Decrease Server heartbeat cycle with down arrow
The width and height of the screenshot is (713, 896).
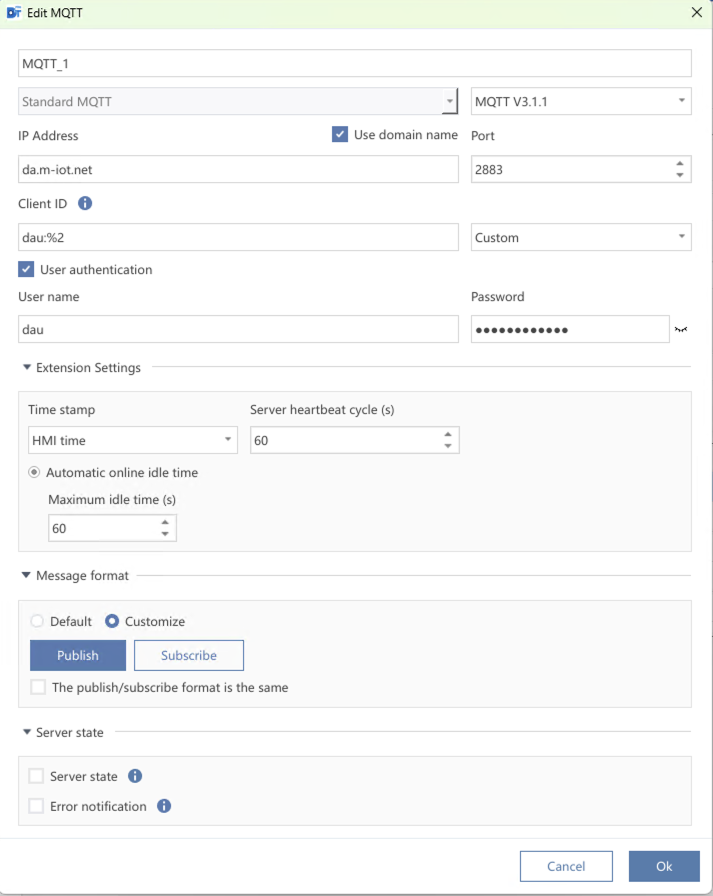pos(448,446)
